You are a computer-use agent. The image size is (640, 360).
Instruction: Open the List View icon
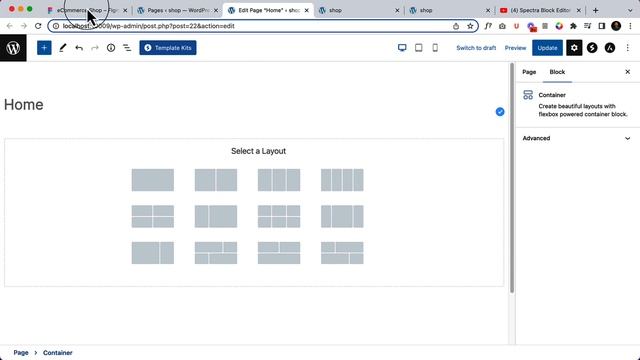pyautogui.click(x=127, y=48)
